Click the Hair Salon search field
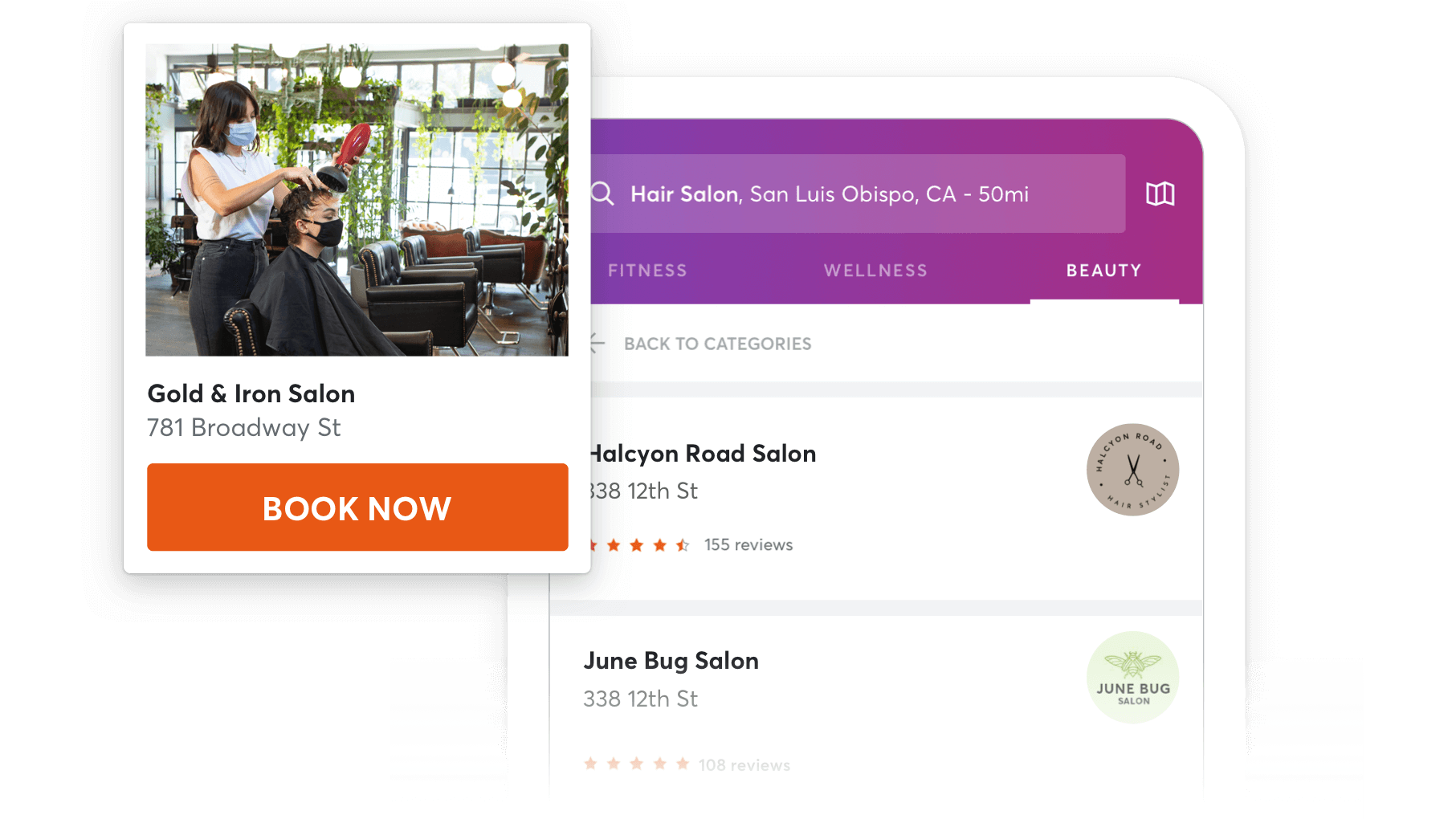1456x819 pixels. coord(858,194)
